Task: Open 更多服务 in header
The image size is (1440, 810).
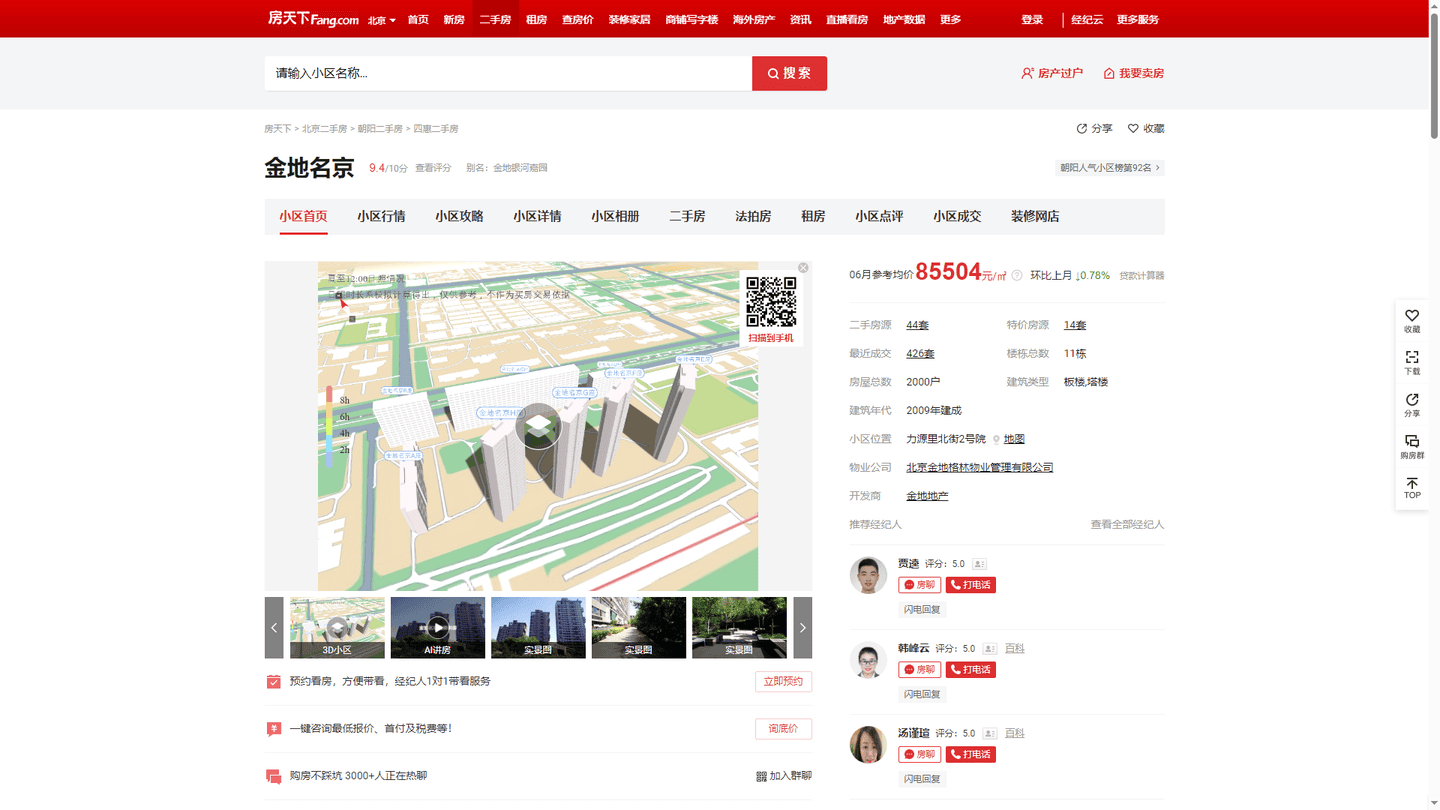Action: (x=1138, y=20)
